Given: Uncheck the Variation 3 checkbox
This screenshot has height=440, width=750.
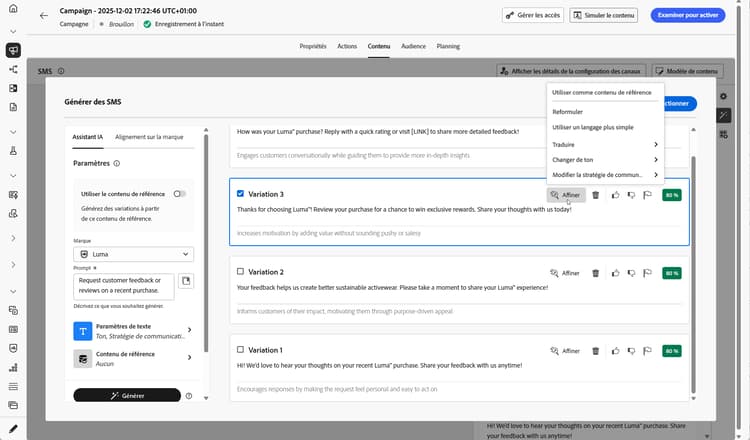Looking at the screenshot, I should 240,194.
